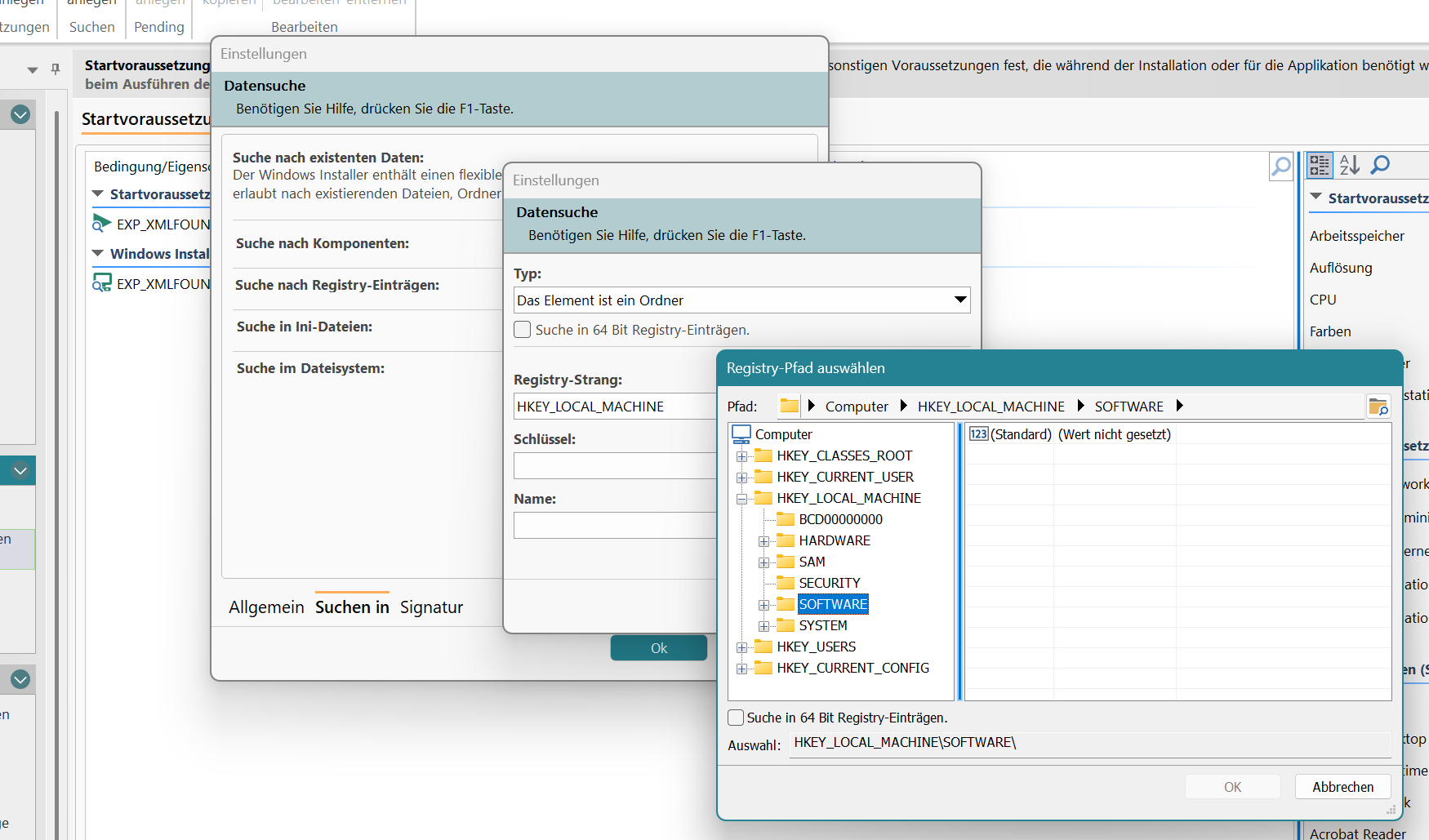Click the search magnifier in properties panel toolbar

(x=1380, y=165)
